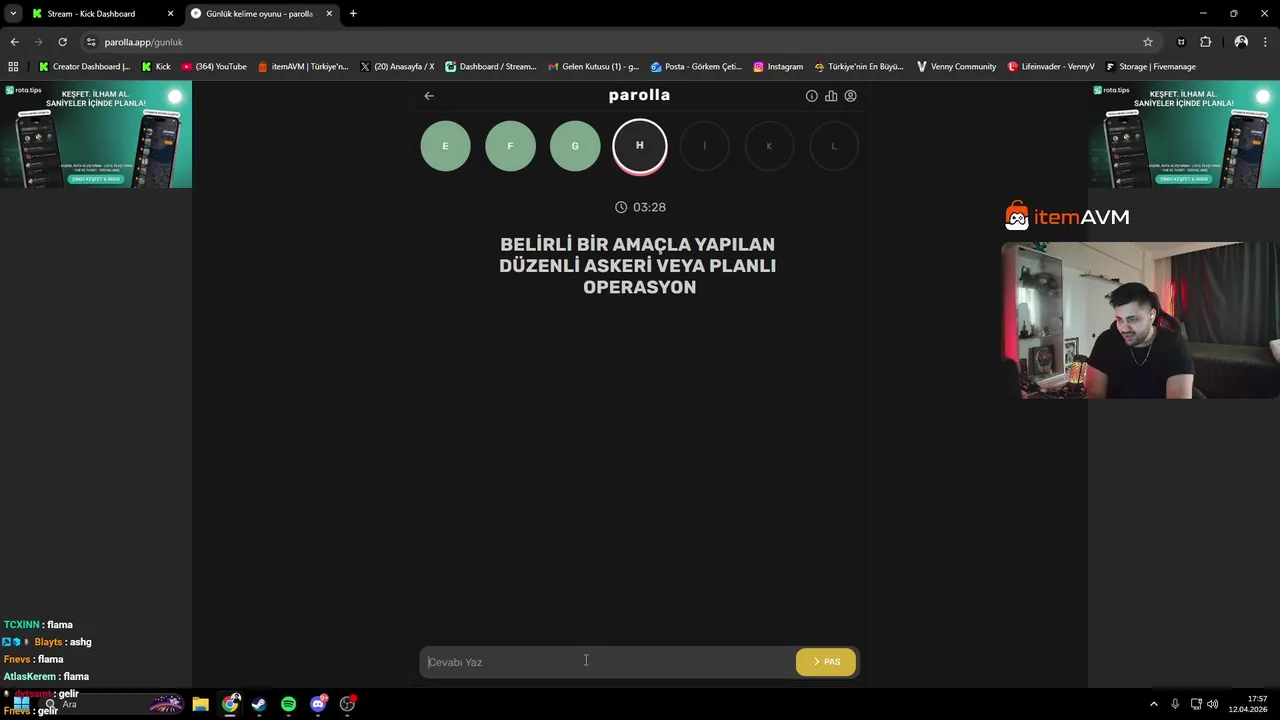The height and width of the screenshot is (720, 1280).
Task: Open the itemAVM | Türkiye'n... bookmark
Action: coord(303,67)
